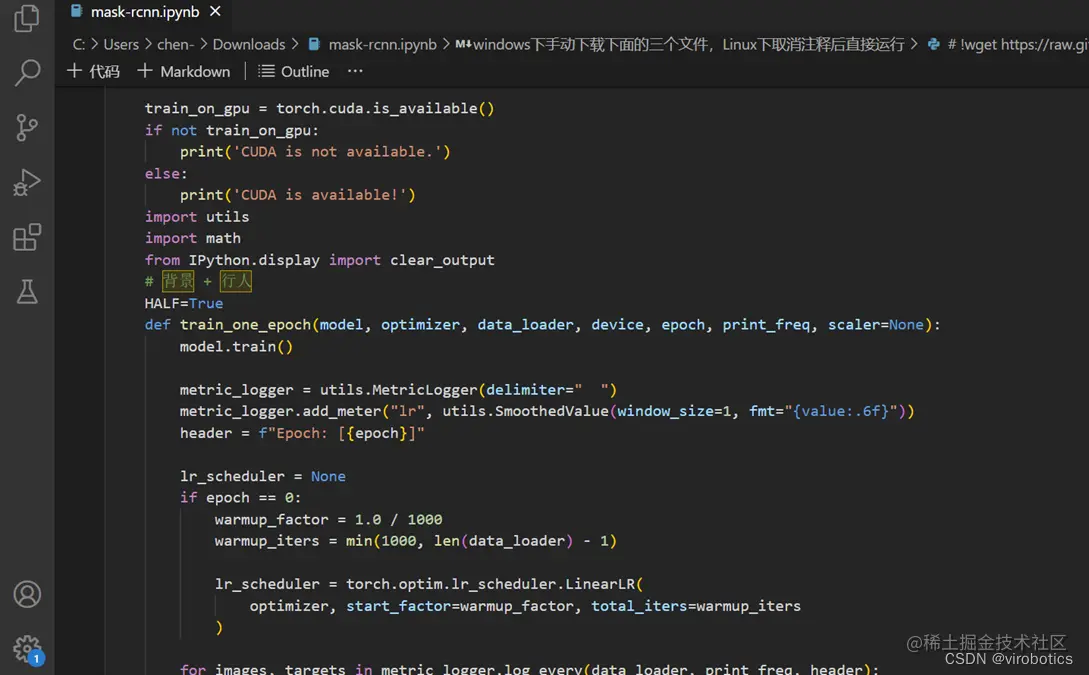Click start_factor=warmup_factor argument
Viewport: 1089px width, 675px height.
pyautogui.click(x=460, y=606)
